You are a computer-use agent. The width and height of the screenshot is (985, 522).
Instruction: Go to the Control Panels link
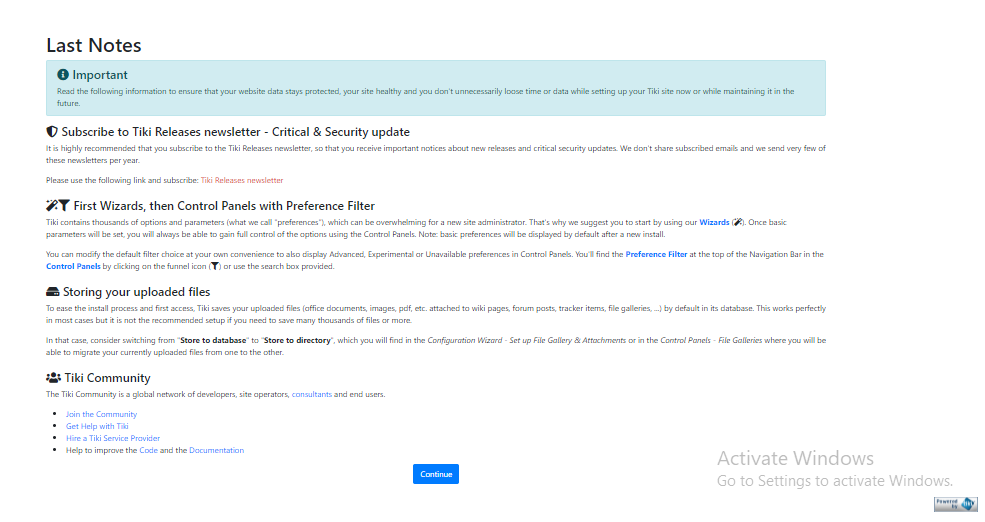tap(73, 267)
